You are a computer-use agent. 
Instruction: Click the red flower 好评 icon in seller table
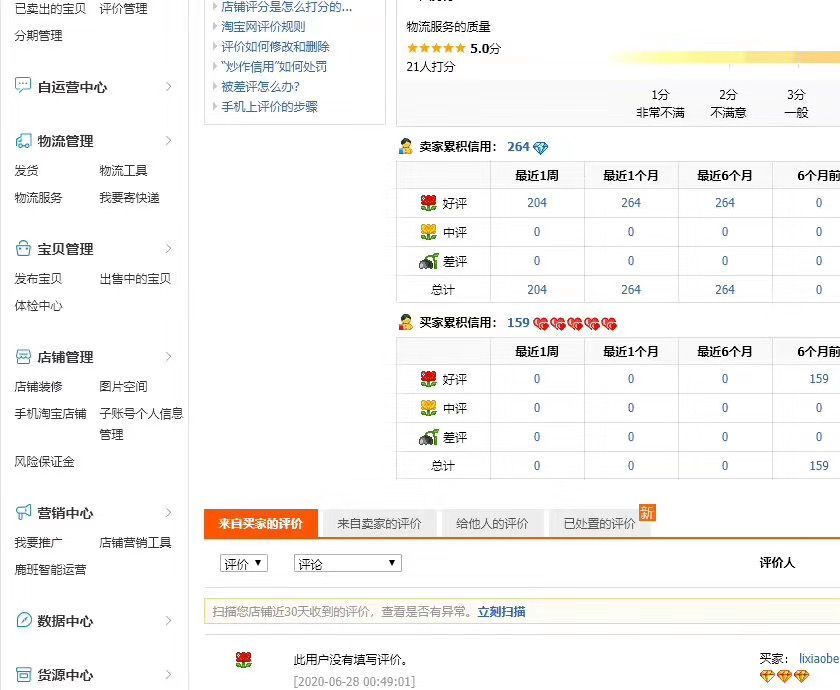[x=429, y=203]
